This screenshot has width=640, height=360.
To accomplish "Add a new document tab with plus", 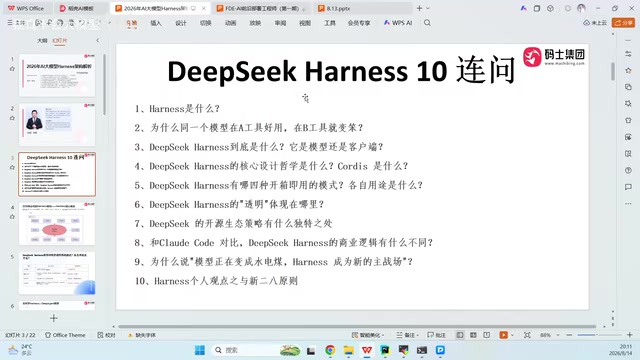I will pos(419,8).
